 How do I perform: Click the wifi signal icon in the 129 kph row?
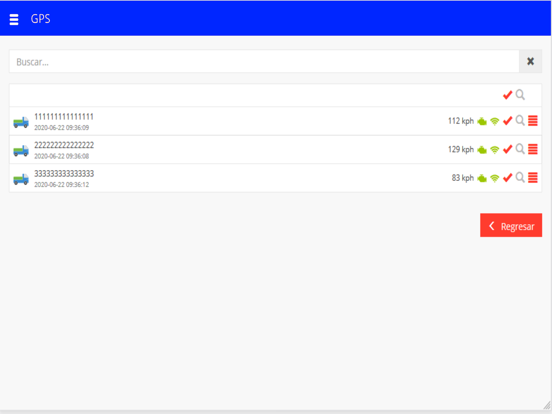(x=495, y=150)
